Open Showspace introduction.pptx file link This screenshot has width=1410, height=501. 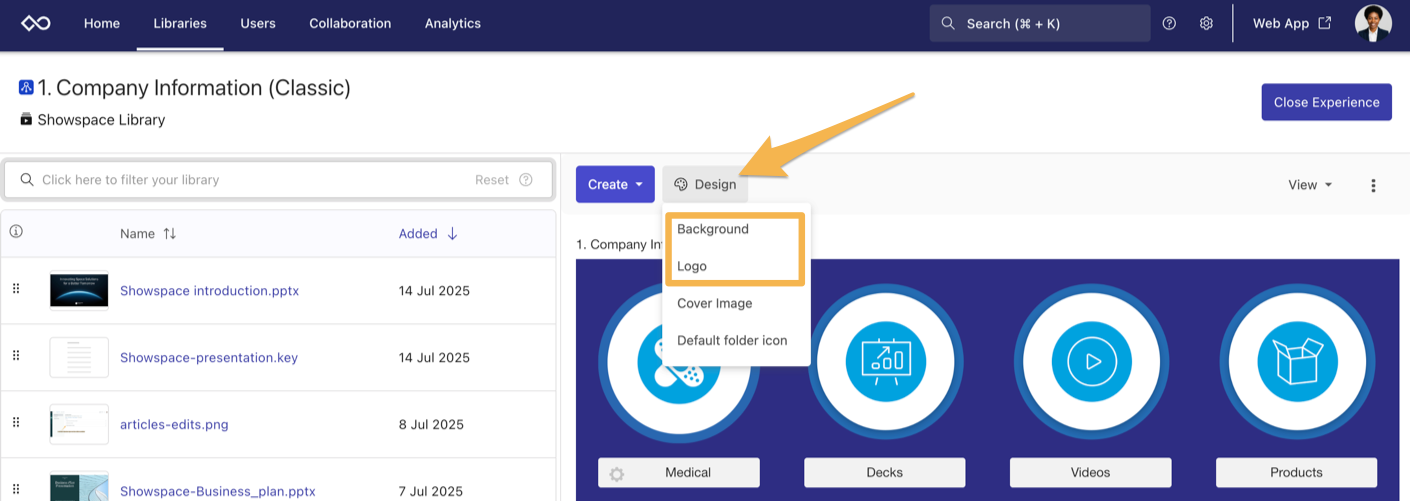tap(209, 291)
